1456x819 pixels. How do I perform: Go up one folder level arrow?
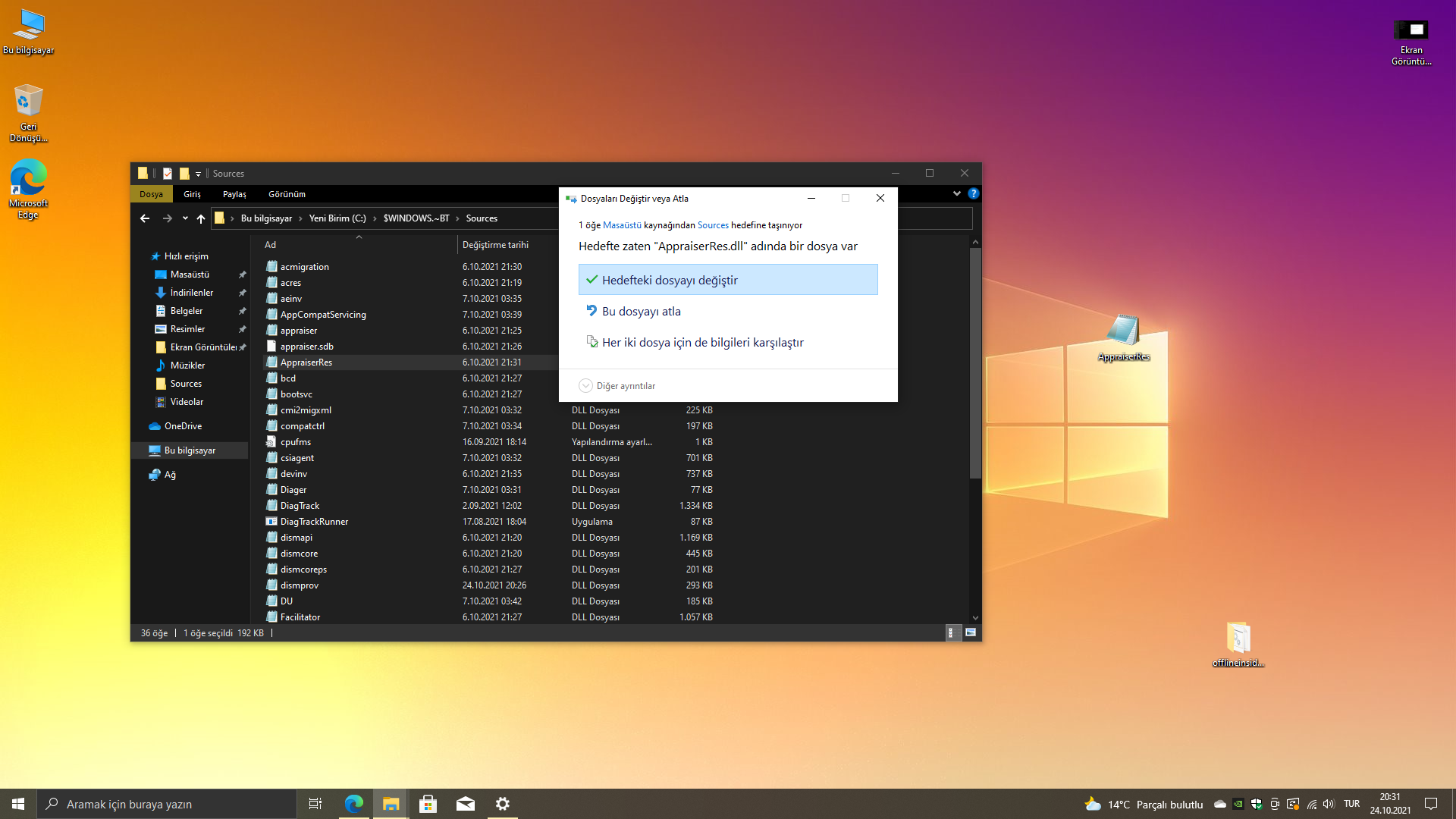click(201, 218)
